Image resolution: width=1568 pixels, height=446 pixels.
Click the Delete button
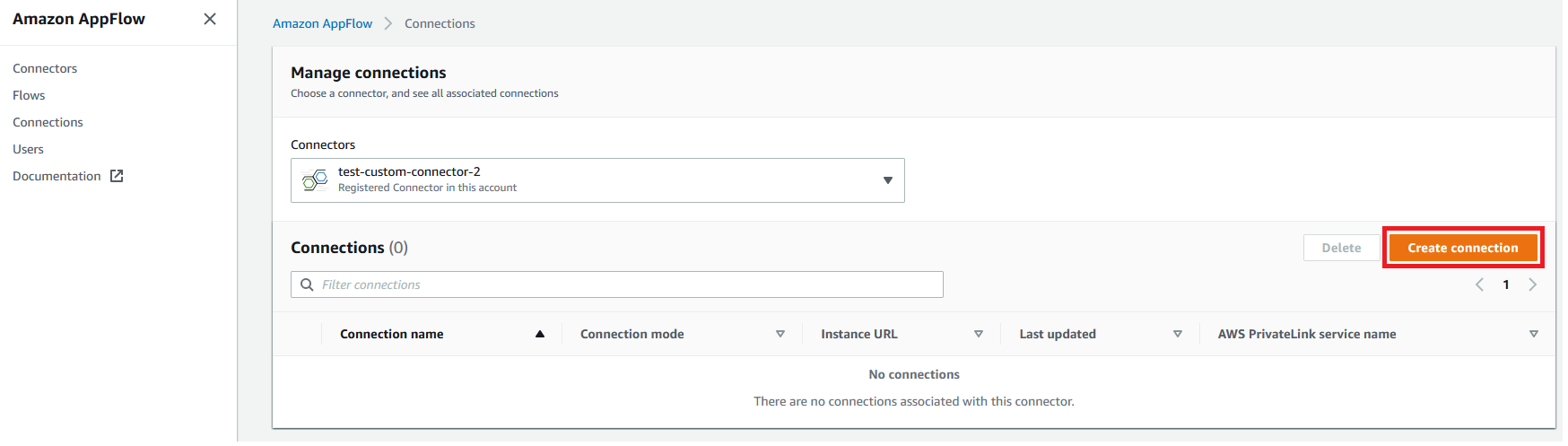1341,248
